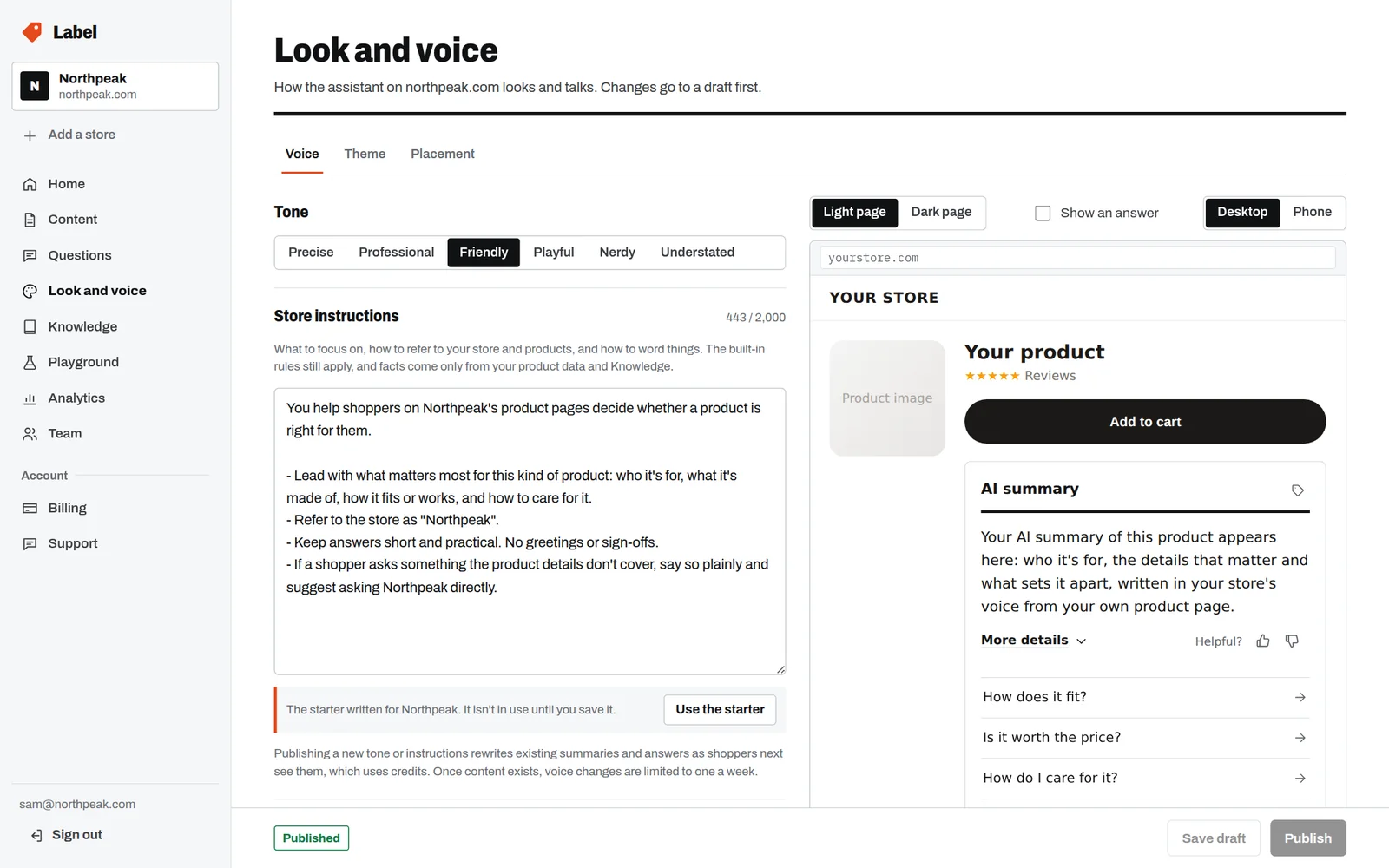
Task: Select the Friendly tone
Action: tap(484, 253)
